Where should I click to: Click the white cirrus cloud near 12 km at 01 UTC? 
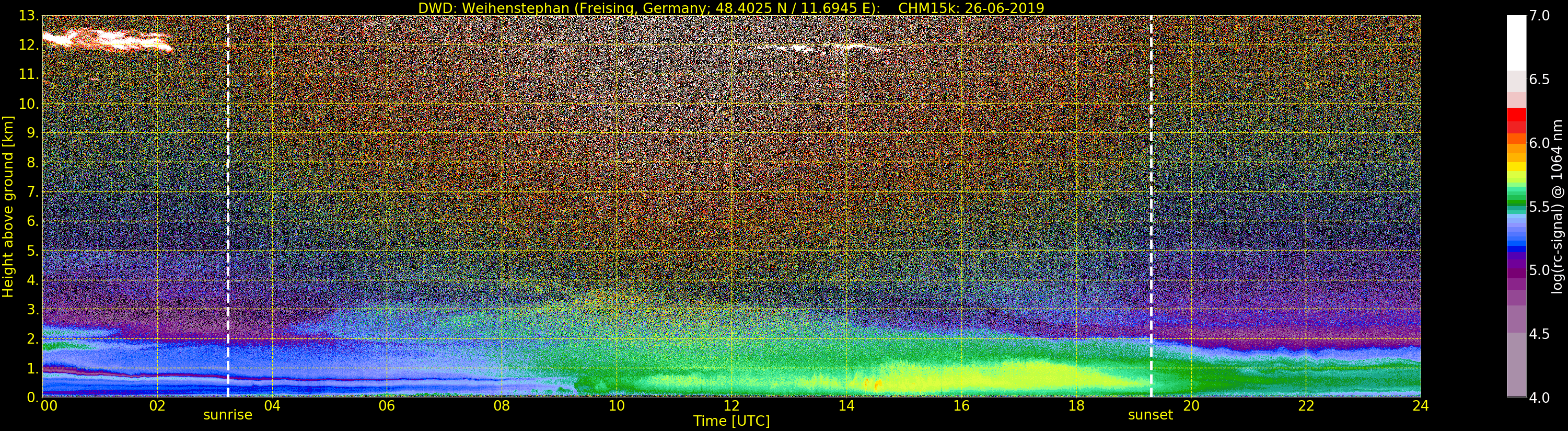pos(107,40)
